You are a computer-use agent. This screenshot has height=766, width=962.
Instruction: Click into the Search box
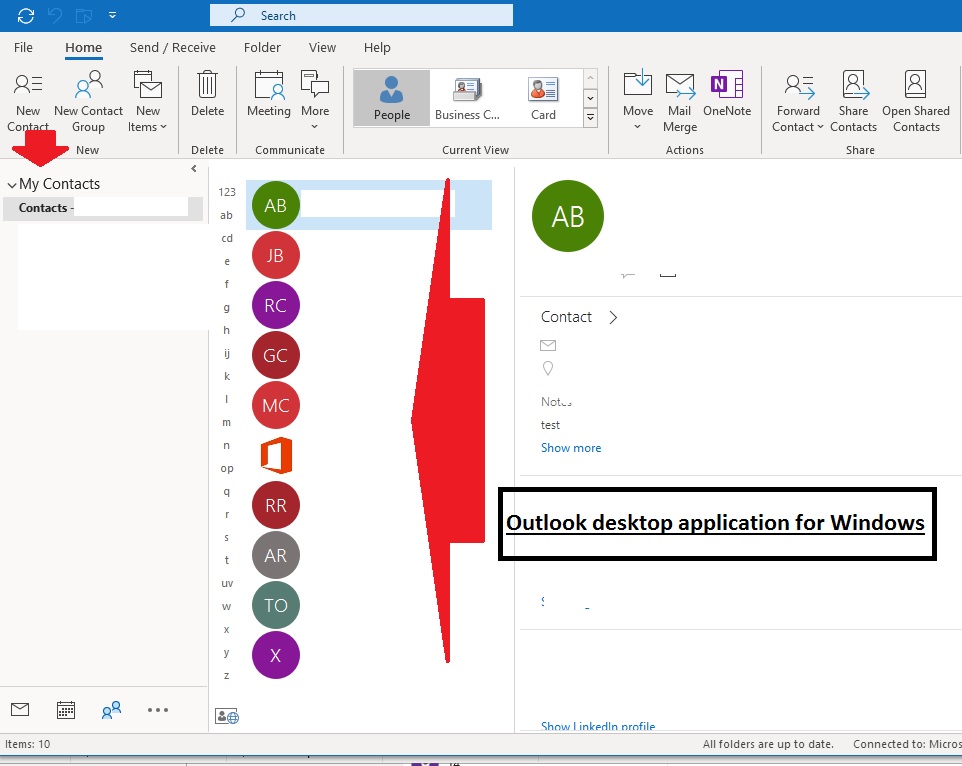pos(361,15)
